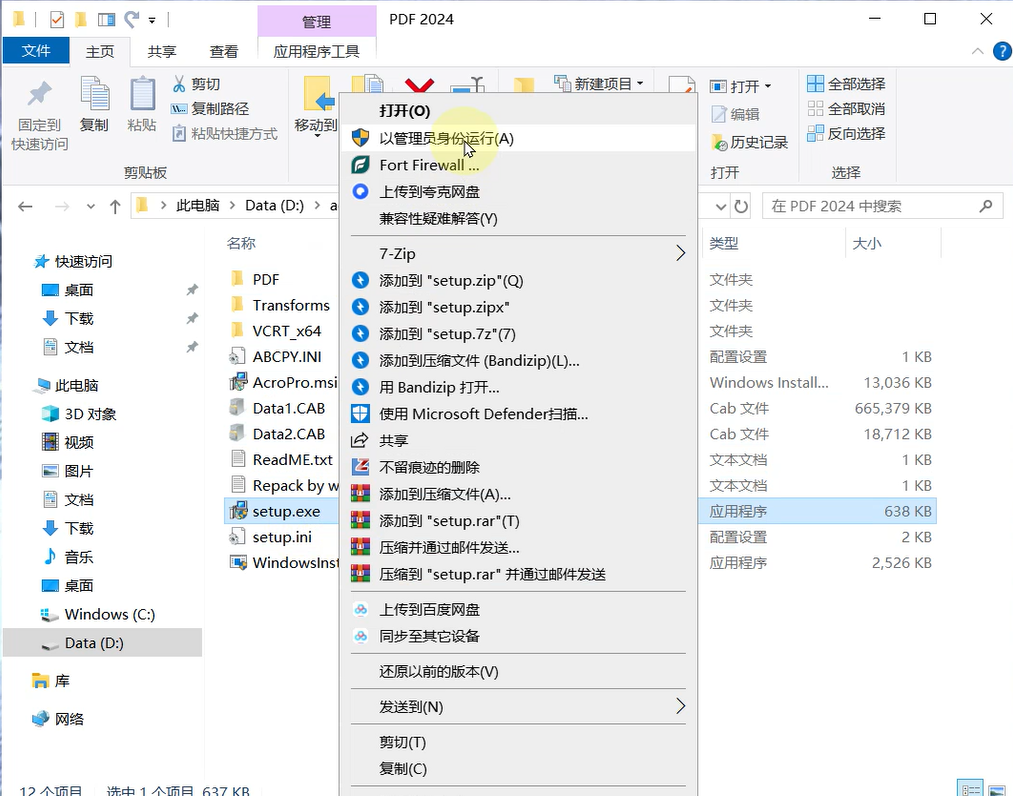Screen dimensions: 1013x796
Task: Click the refresh icon beside address bar
Action: [740, 207]
